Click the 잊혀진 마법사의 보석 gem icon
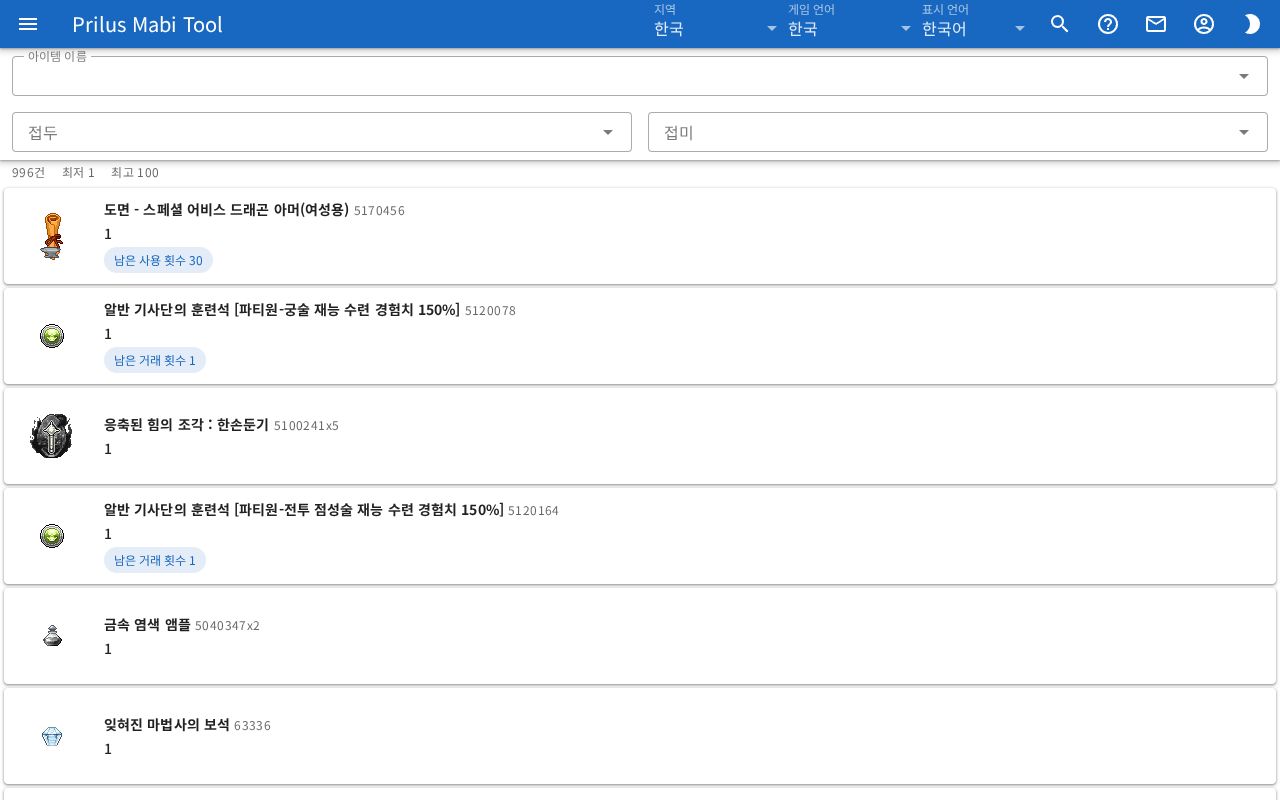The width and height of the screenshot is (1280, 800). point(52,736)
